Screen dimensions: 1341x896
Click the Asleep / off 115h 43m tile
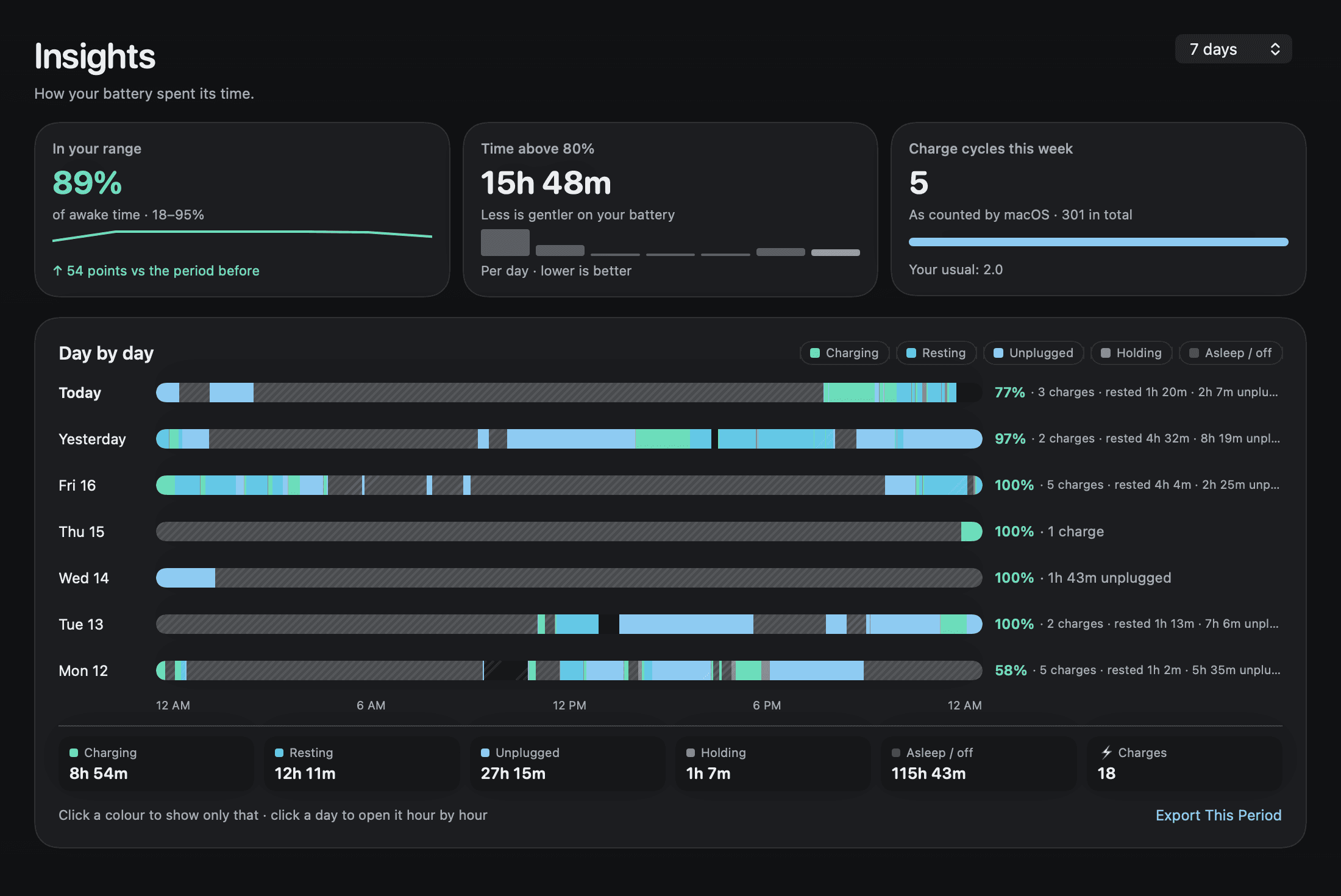point(978,763)
